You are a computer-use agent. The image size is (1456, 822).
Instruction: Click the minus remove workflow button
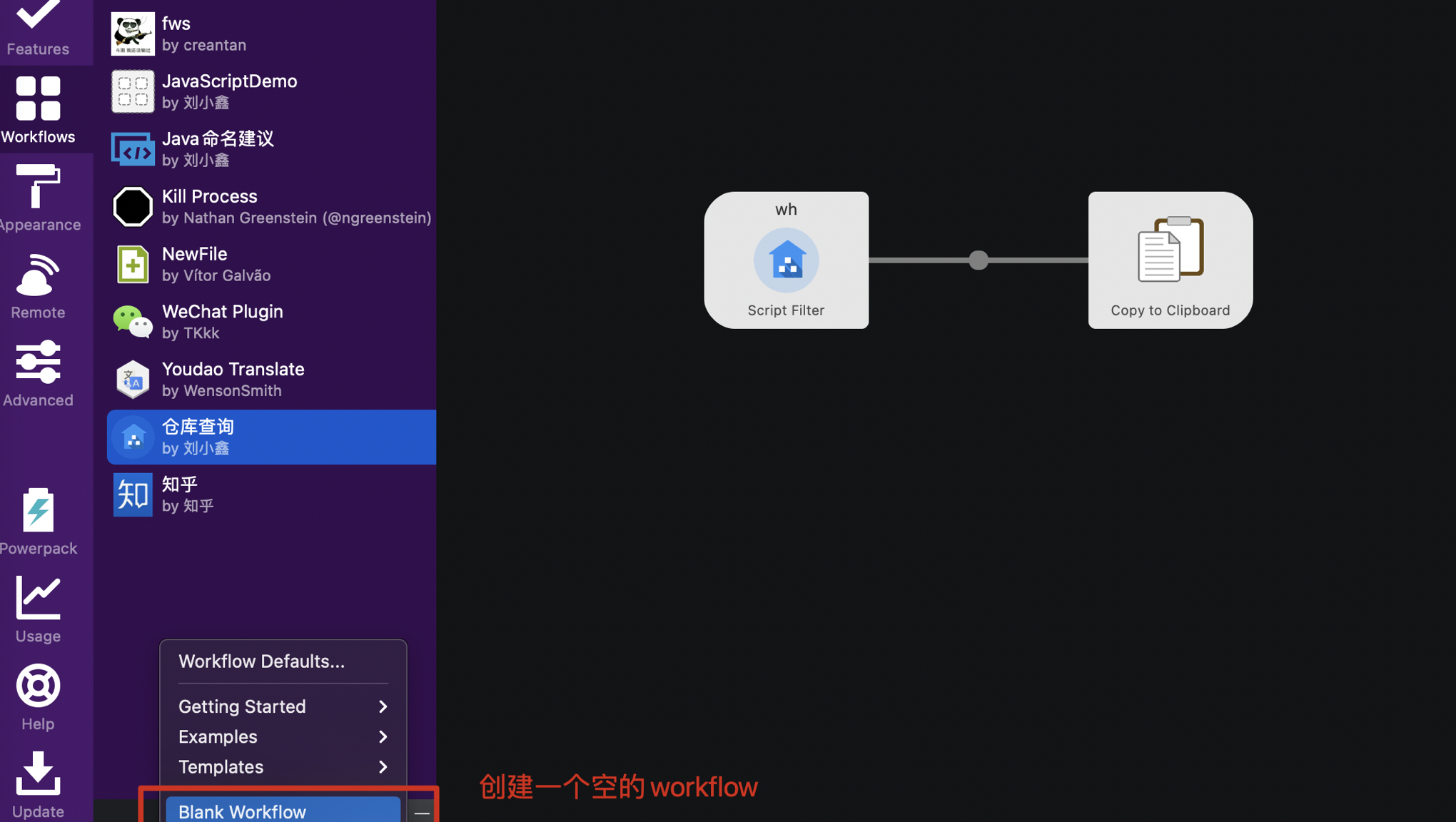pyautogui.click(x=422, y=813)
